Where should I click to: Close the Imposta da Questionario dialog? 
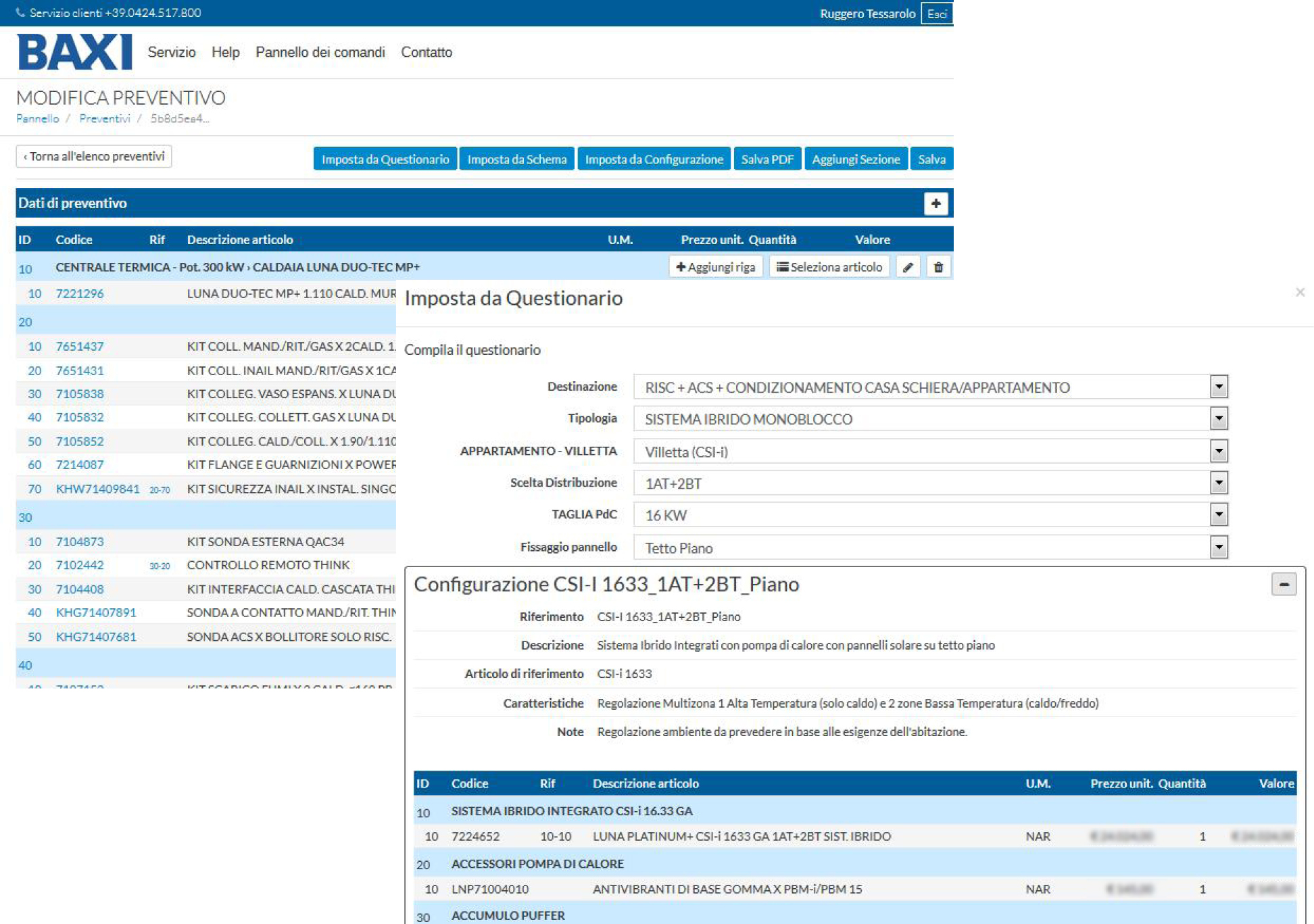tap(1300, 292)
